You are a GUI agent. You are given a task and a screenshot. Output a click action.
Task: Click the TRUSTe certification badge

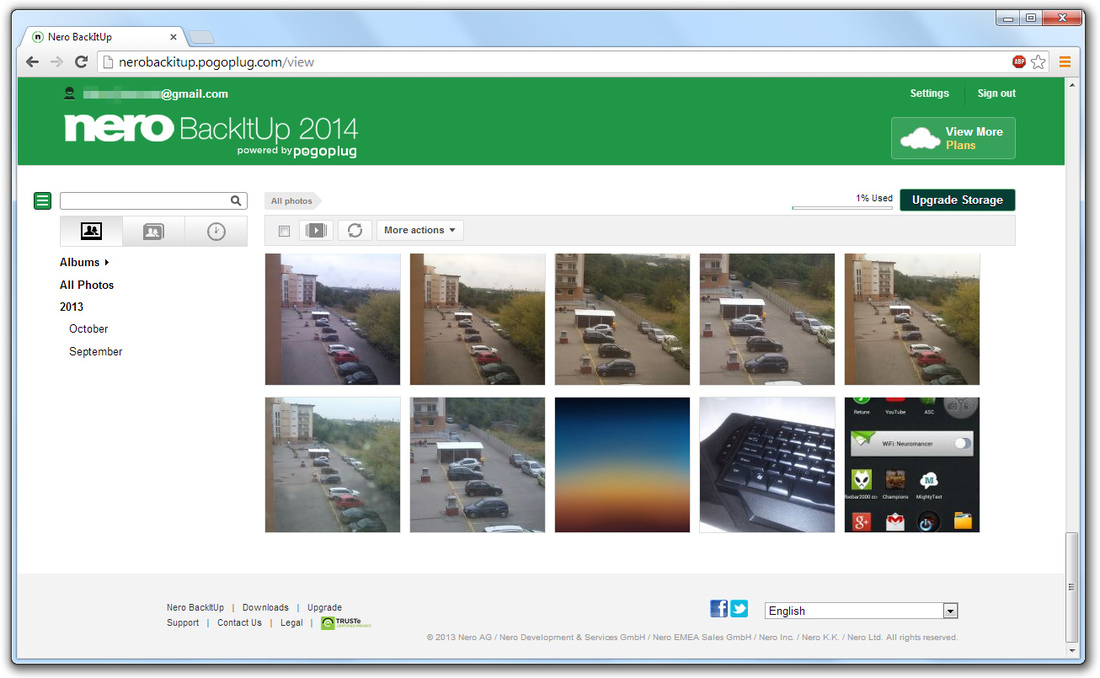(346, 623)
